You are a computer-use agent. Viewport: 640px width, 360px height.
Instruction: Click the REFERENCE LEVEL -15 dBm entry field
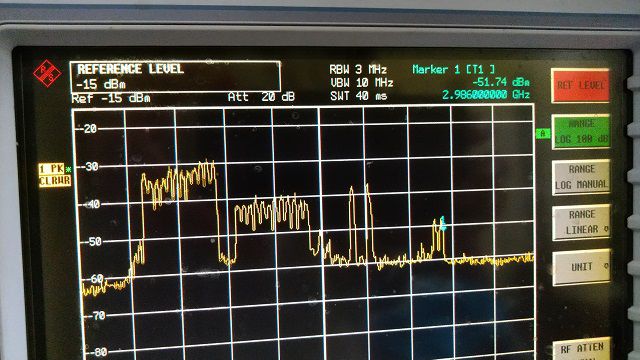click(x=175, y=76)
